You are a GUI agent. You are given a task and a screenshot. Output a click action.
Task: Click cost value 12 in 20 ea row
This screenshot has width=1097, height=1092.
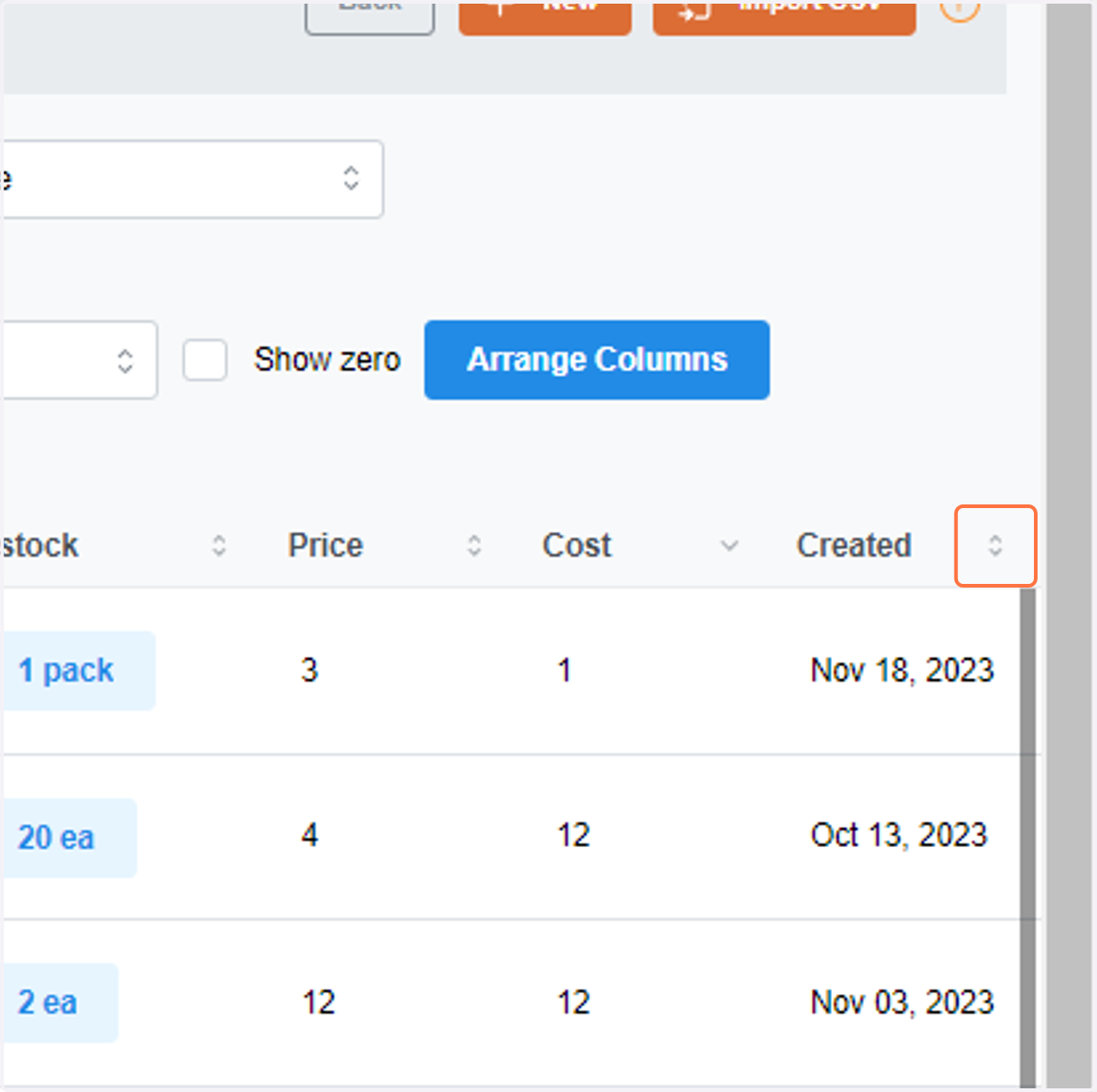click(574, 835)
